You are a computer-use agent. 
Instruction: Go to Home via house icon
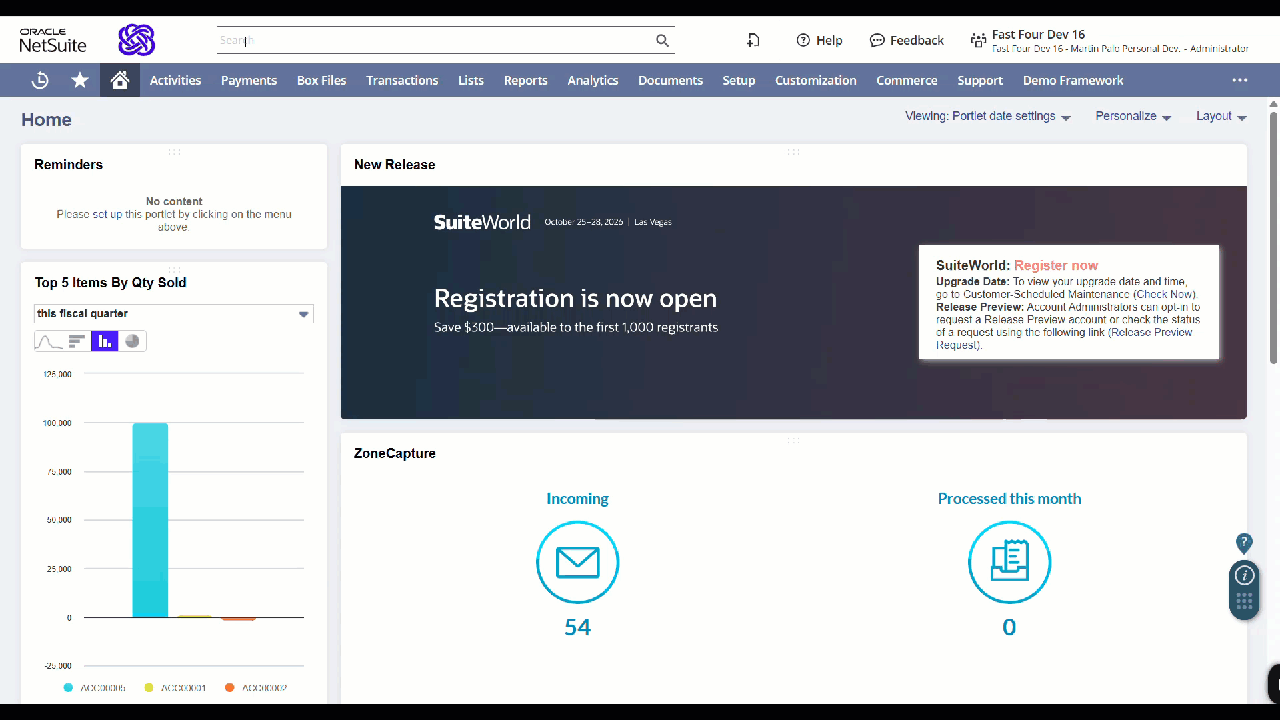click(120, 80)
